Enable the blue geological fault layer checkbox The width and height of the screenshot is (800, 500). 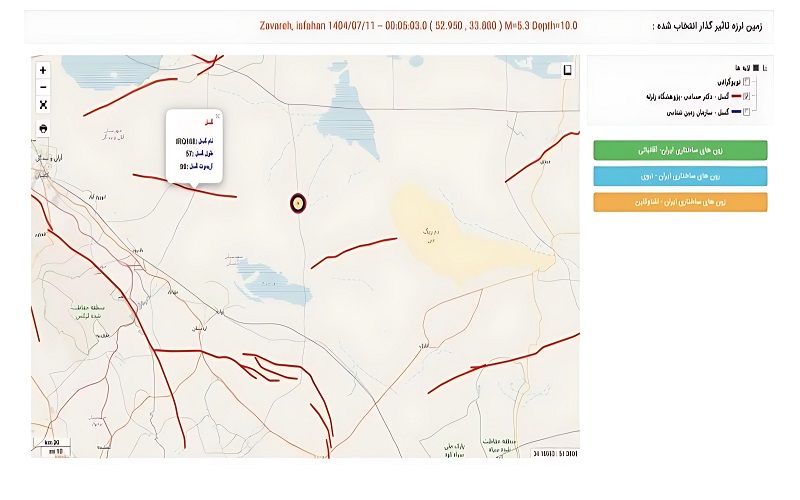746,113
